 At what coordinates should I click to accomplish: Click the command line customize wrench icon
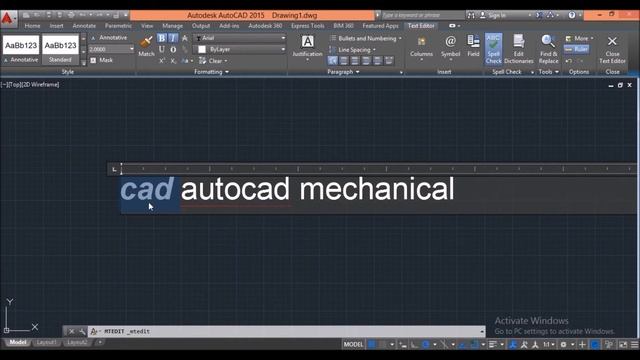click(x=82, y=331)
